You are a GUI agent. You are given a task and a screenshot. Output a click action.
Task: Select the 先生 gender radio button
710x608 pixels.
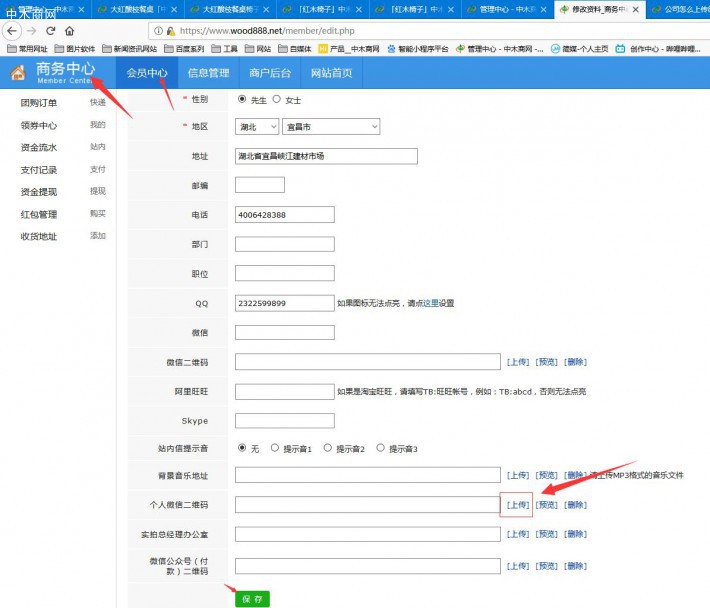[x=242, y=99]
